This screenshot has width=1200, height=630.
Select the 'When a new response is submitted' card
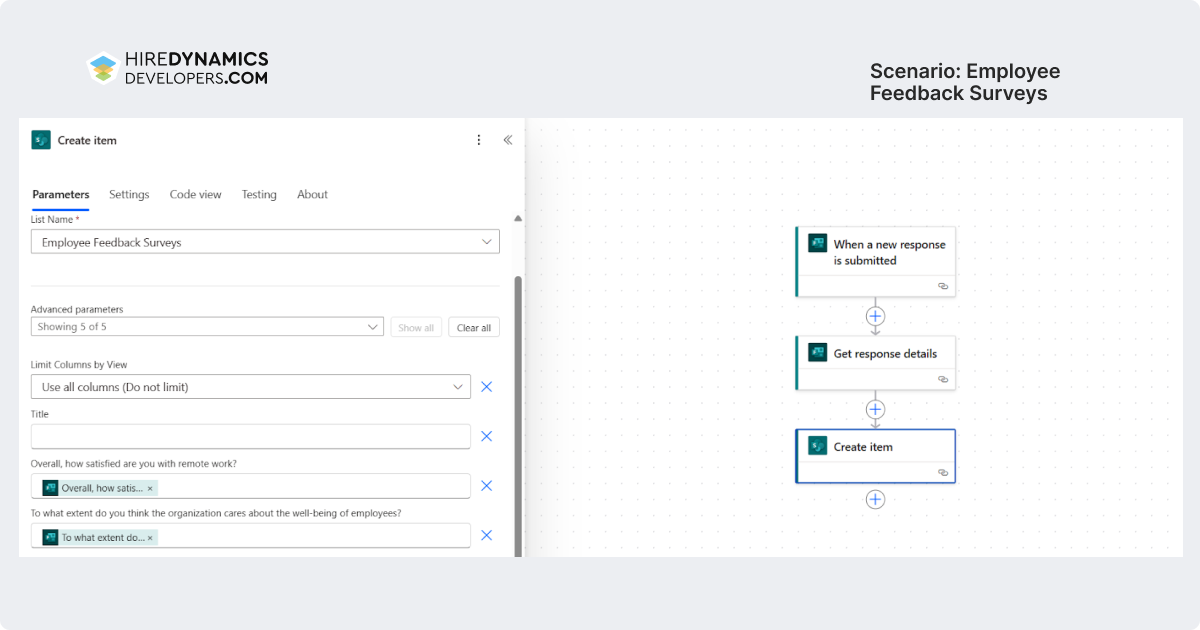tap(875, 261)
